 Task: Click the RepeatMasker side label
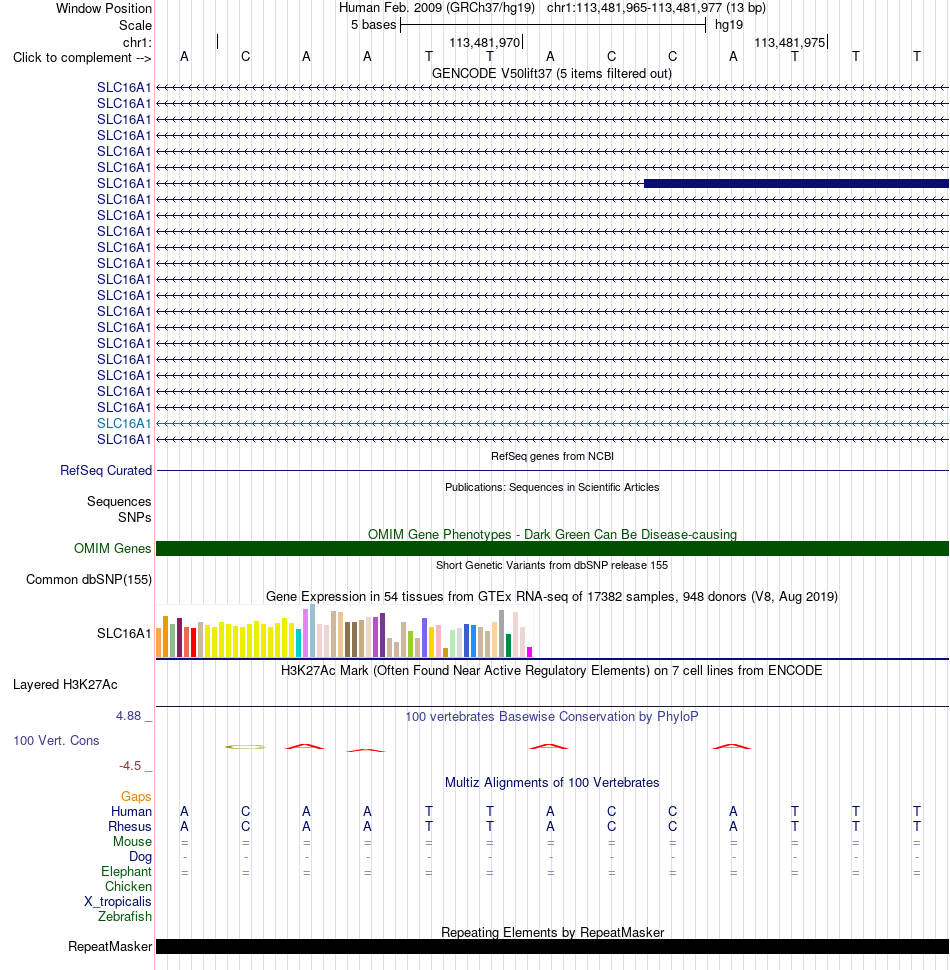110,947
